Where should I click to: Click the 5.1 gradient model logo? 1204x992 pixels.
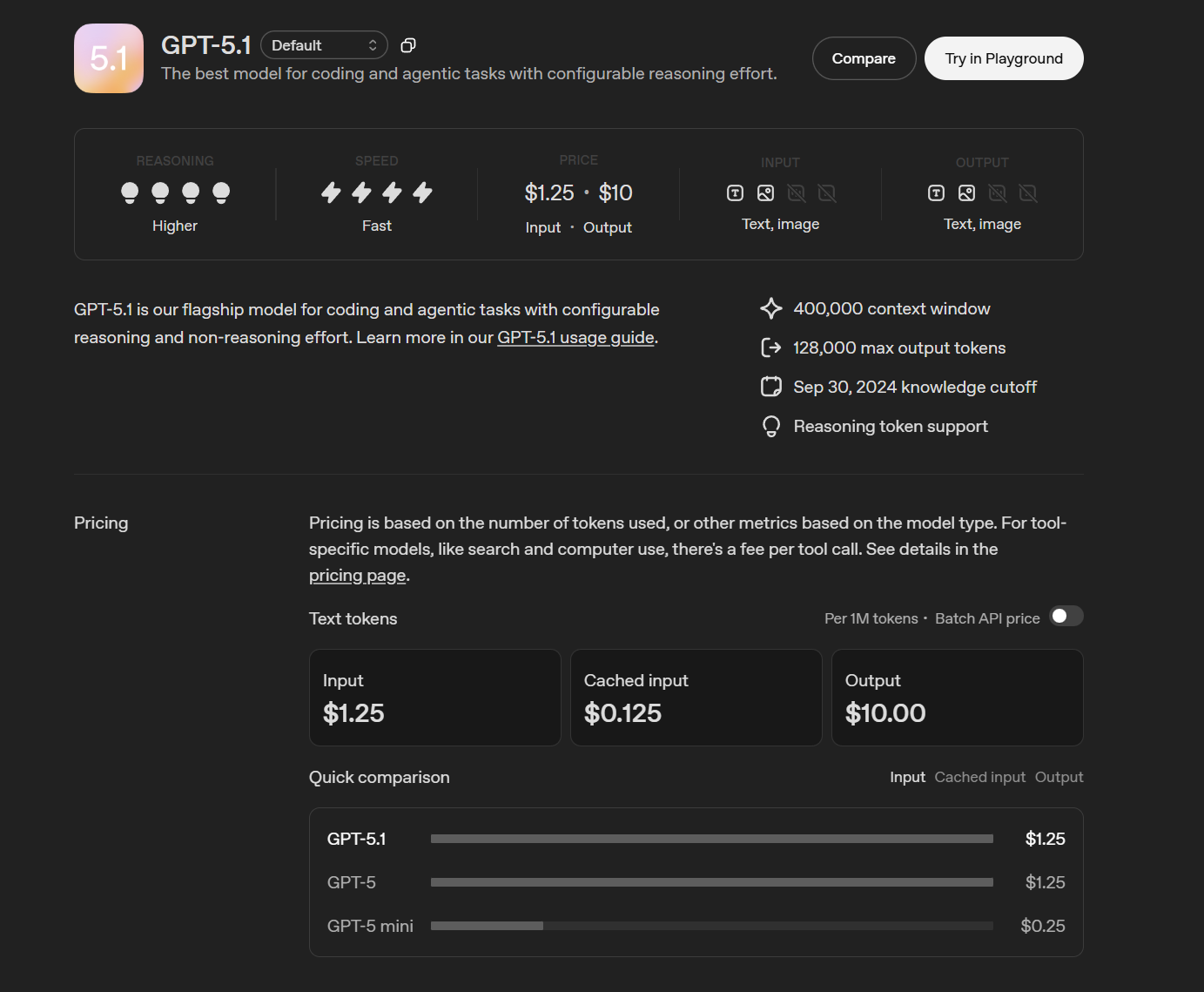coord(109,58)
